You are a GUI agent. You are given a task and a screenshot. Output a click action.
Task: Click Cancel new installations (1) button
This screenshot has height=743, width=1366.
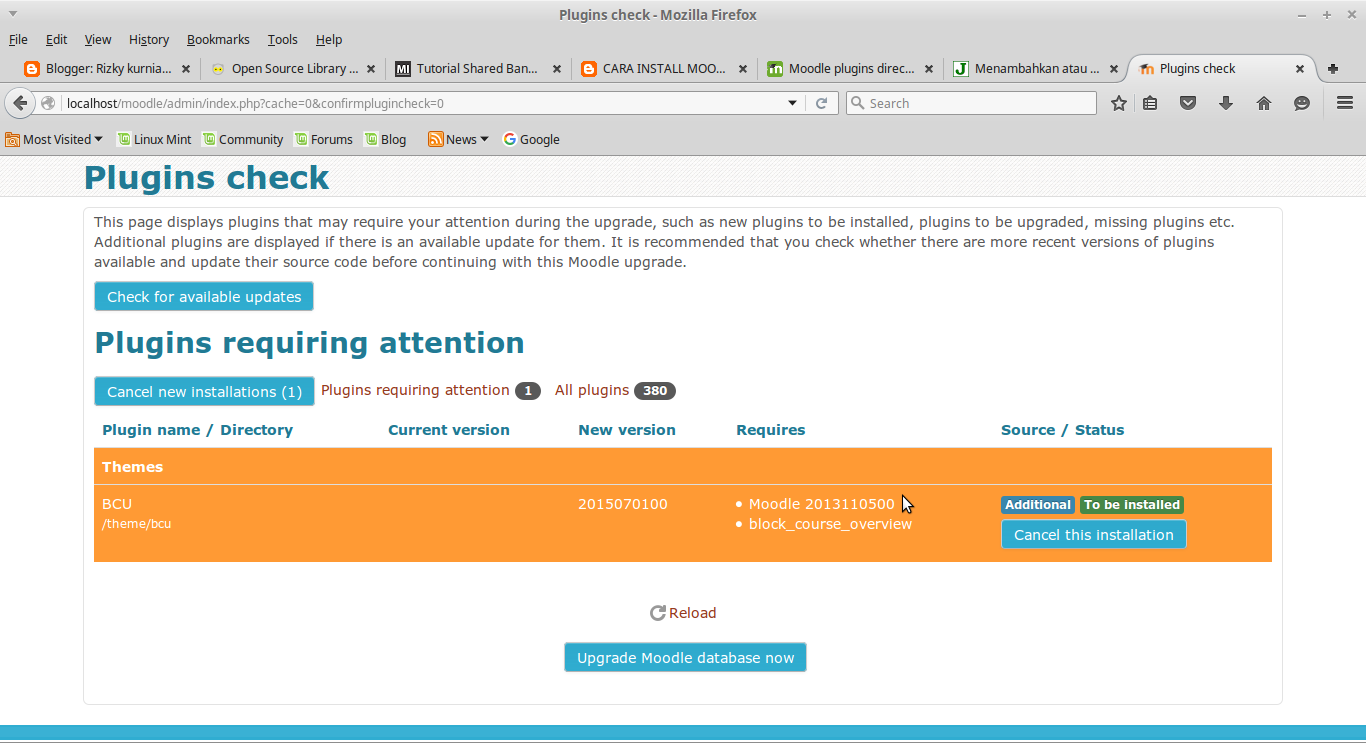[x=204, y=392]
